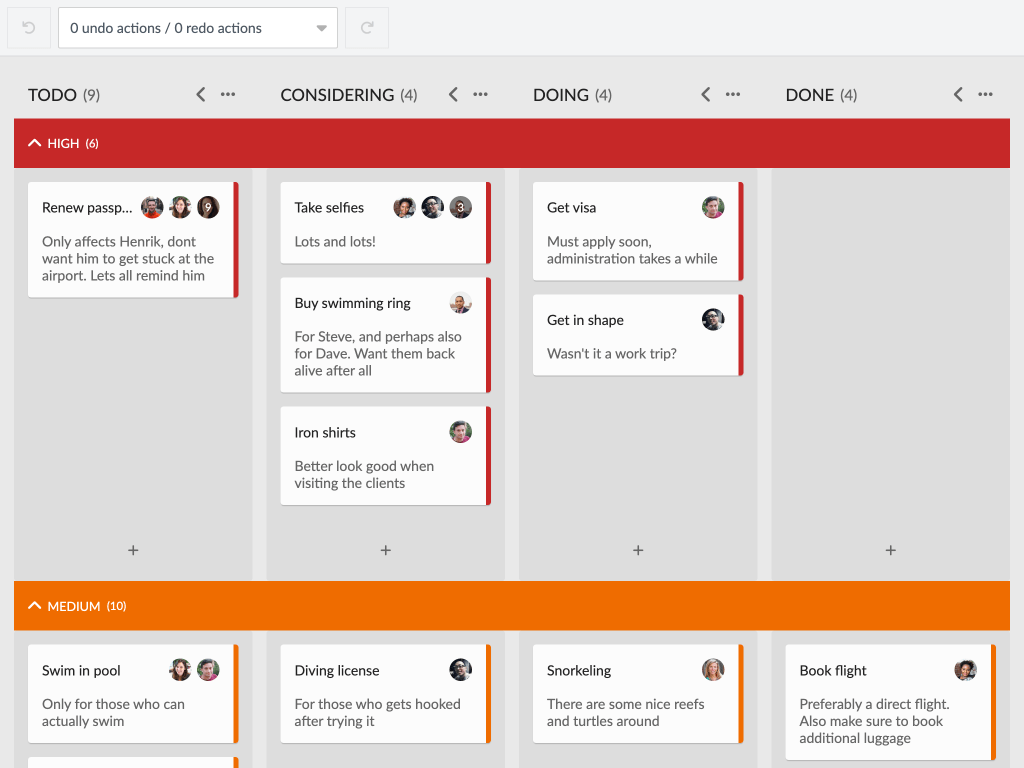Collapse the HIGH priority swimlane
The width and height of the screenshot is (1024, 768).
pos(35,143)
